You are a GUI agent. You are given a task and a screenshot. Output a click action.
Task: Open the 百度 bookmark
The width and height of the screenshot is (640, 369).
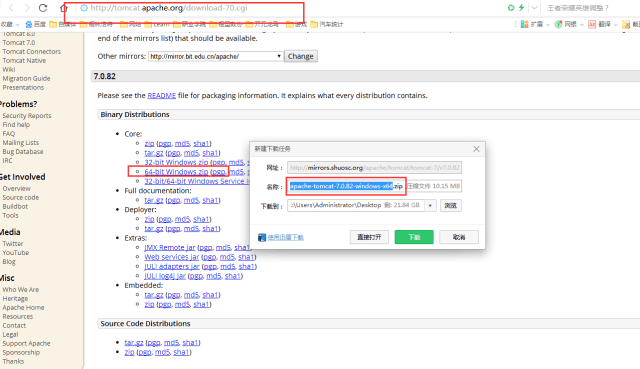[x=36, y=24]
